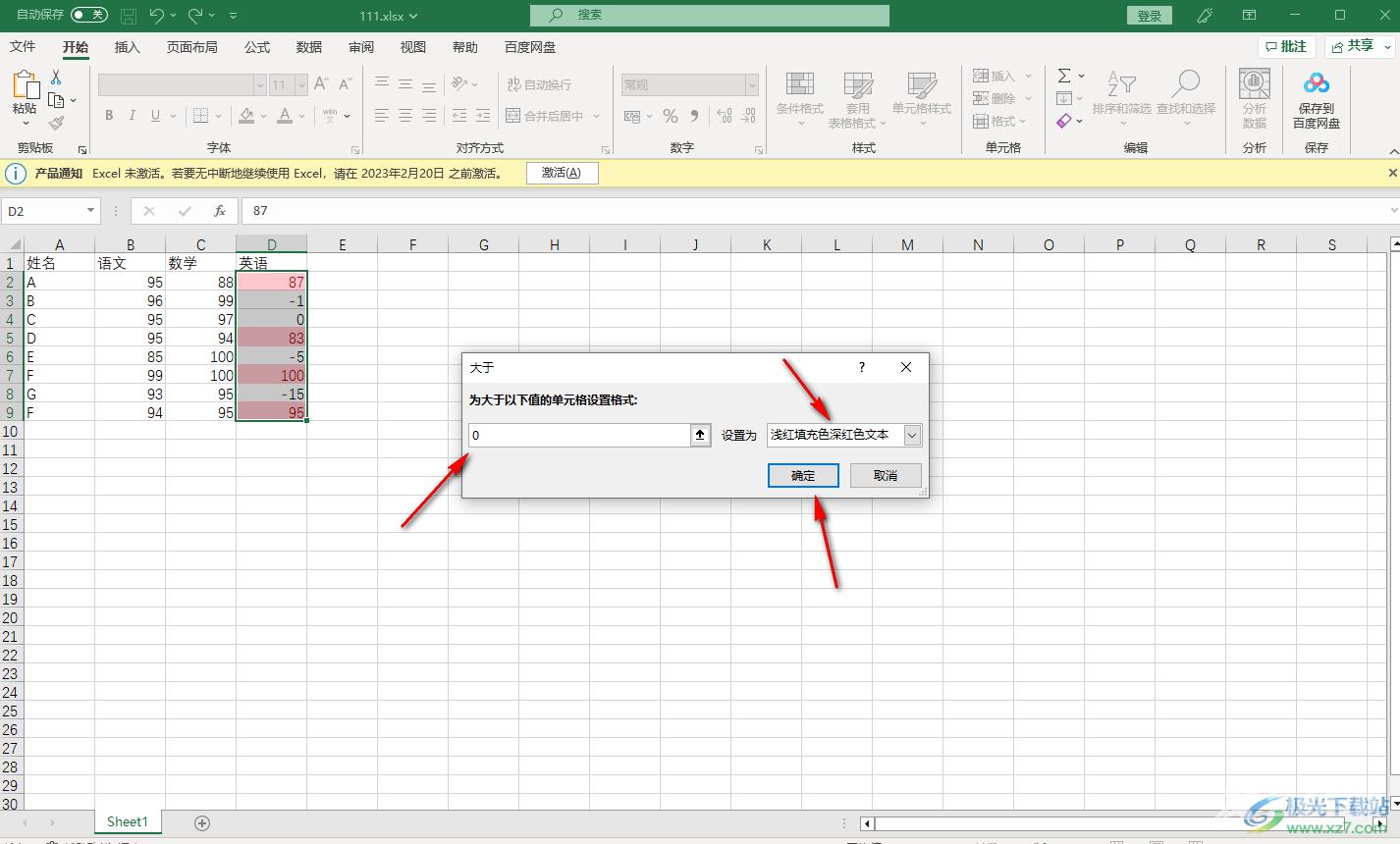Click the dialog help question mark

(x=862, y=367)
